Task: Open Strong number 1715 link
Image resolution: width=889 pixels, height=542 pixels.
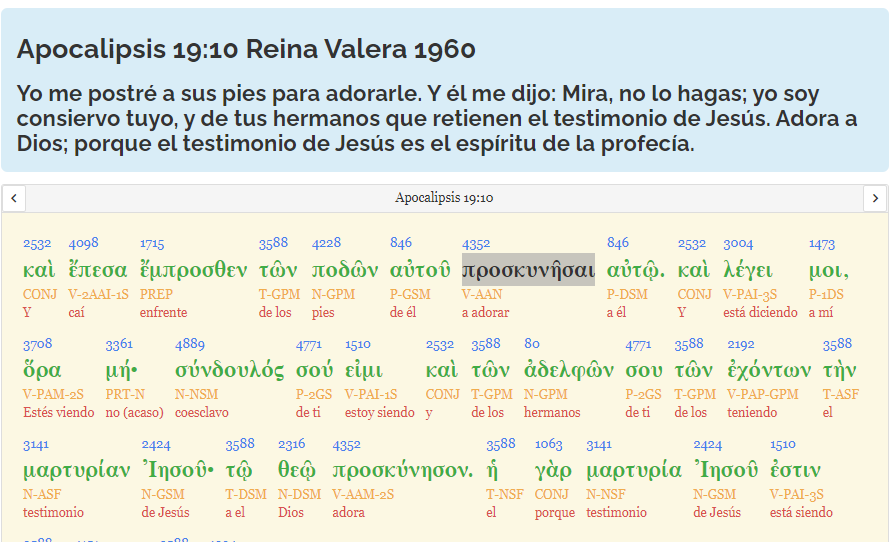Action: [152, 244]
